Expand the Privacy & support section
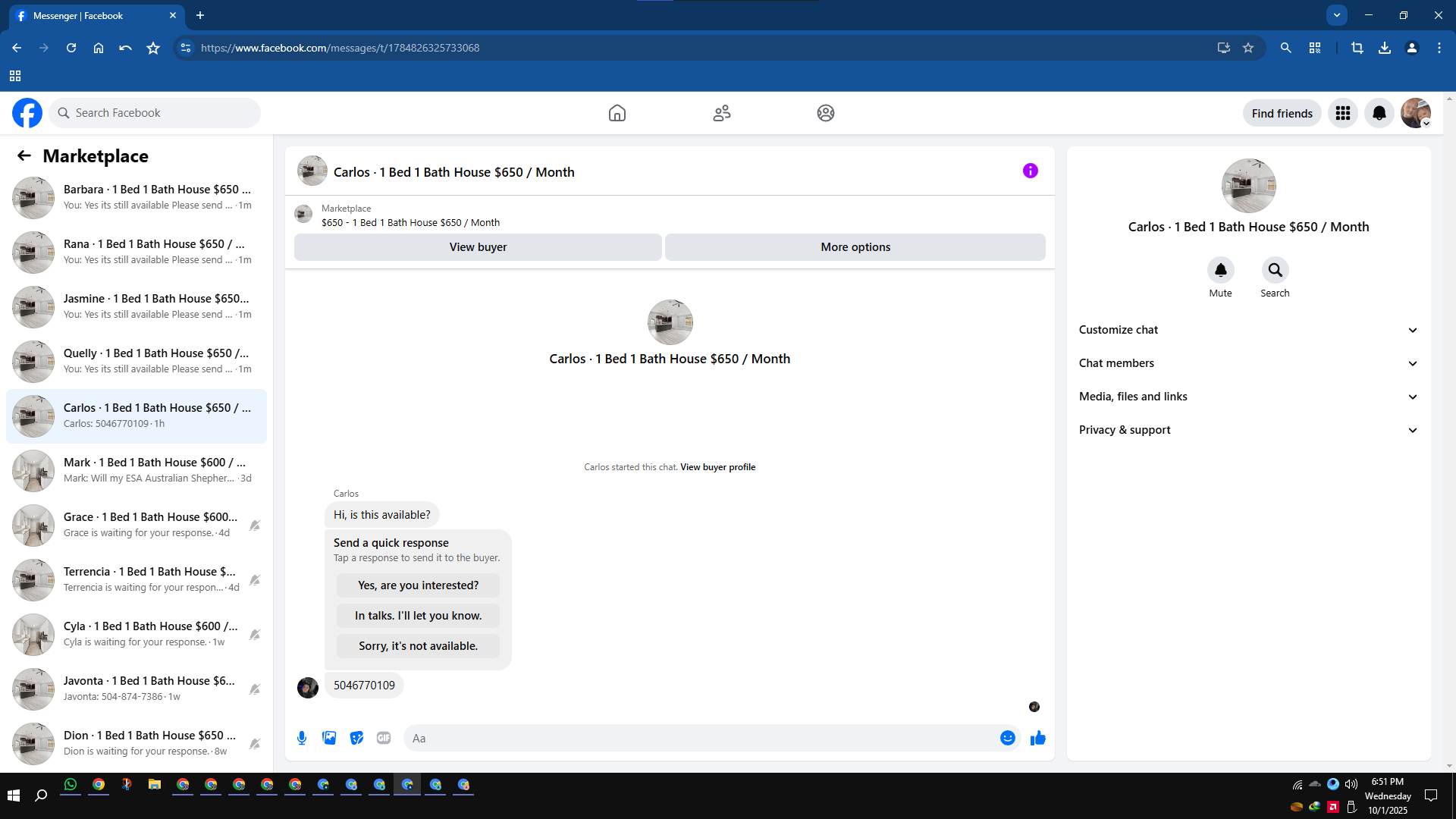Viewport: 1456px width, 819px height. [1248, 430]
